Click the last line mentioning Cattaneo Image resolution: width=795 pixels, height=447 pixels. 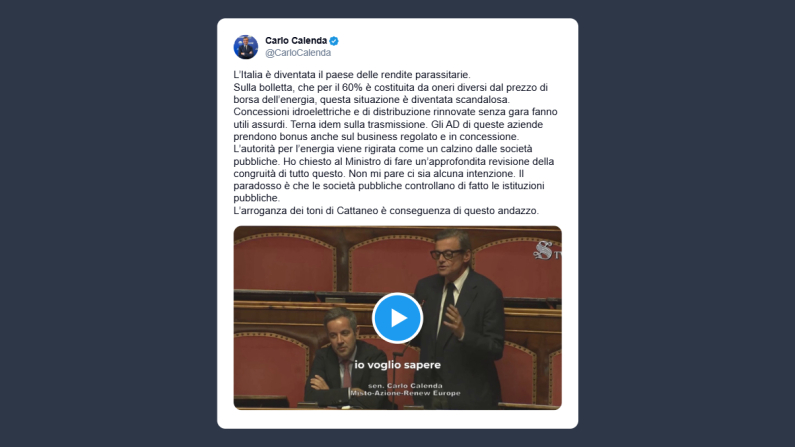386,211
